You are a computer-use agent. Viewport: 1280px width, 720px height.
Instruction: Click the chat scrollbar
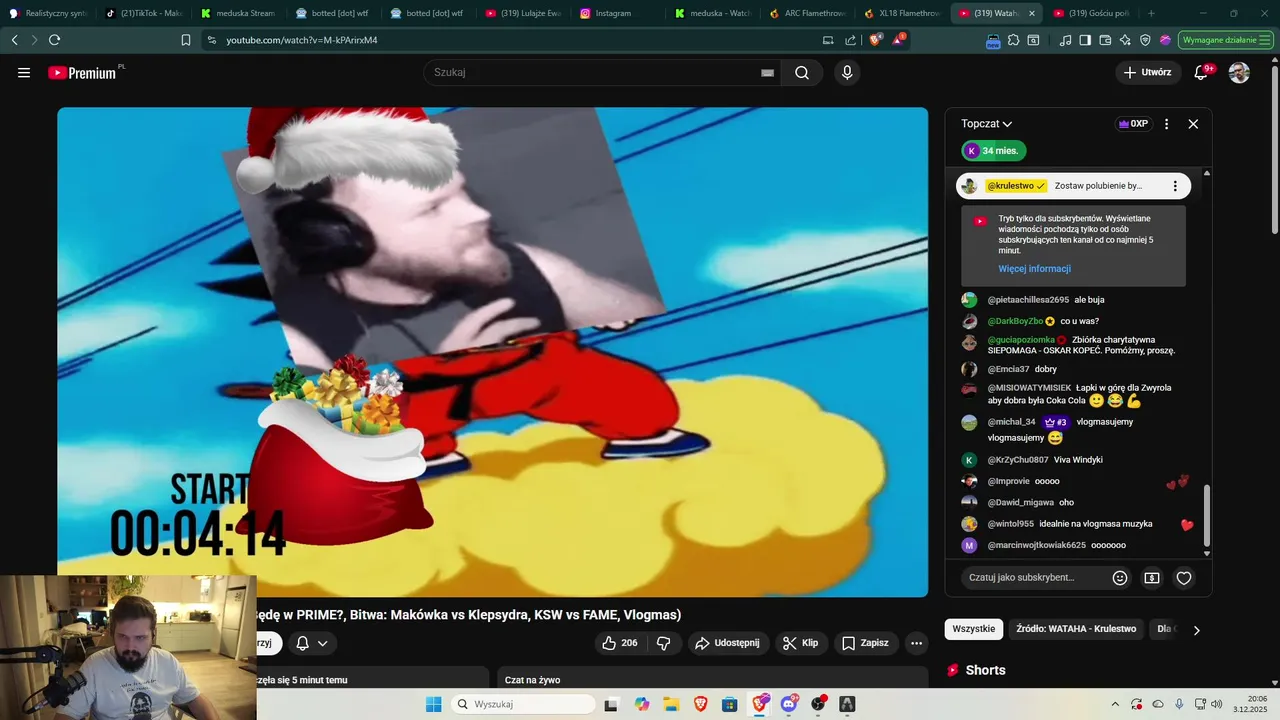pos(1207,515)
